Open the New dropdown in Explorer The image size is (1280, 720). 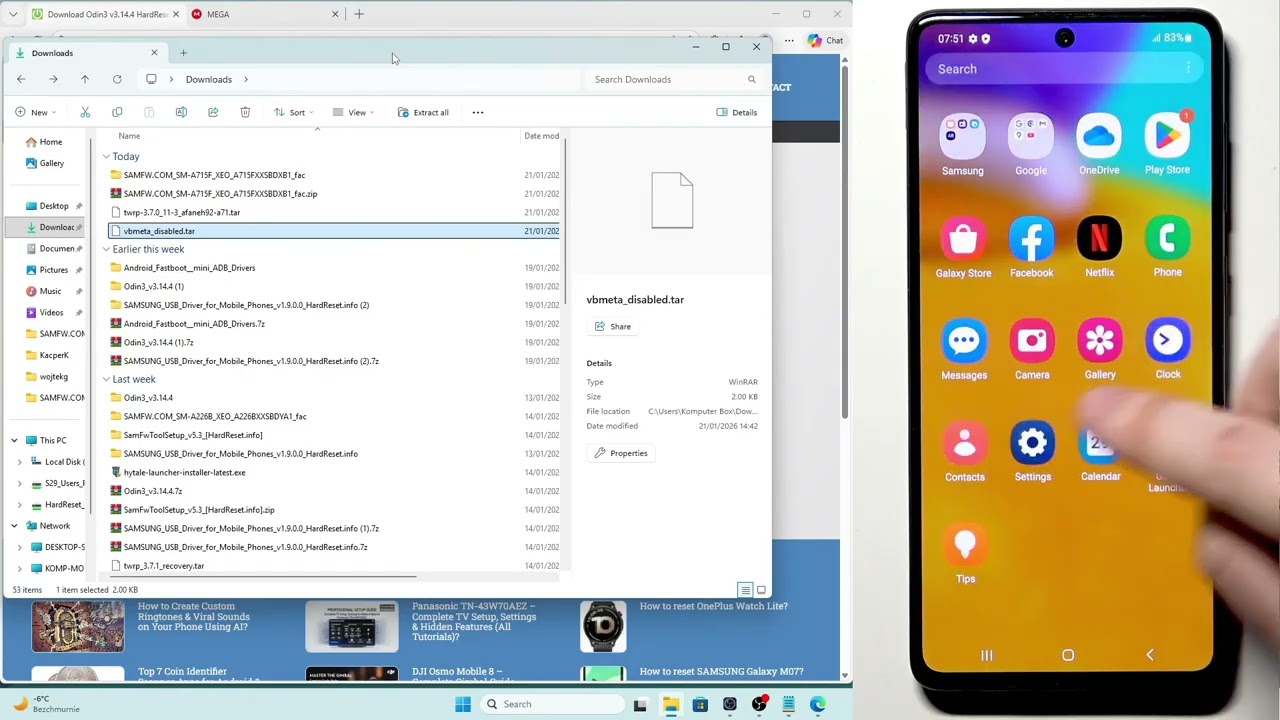click(38, 112)
